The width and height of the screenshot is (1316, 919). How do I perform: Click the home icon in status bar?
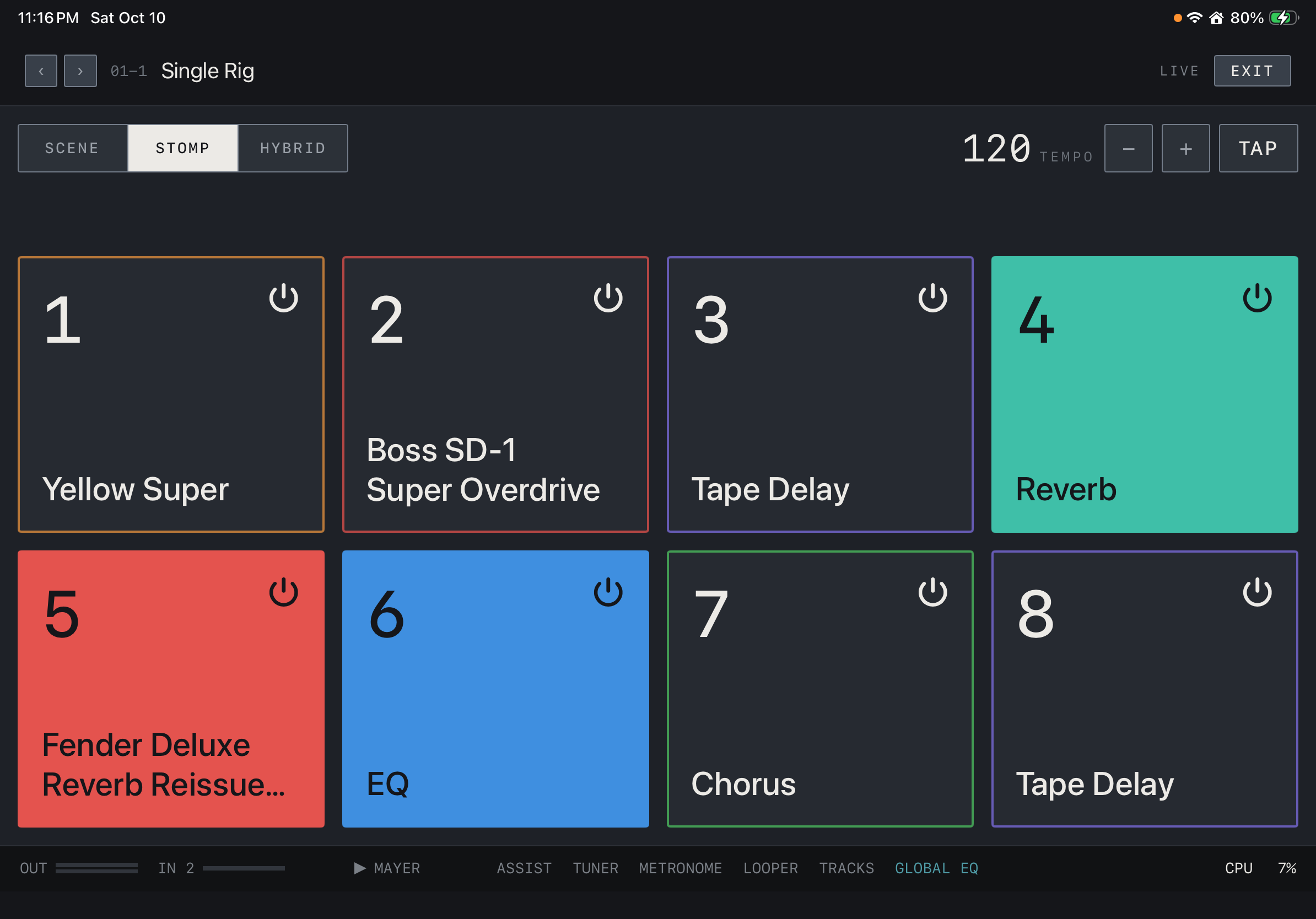click(1216, 18)
